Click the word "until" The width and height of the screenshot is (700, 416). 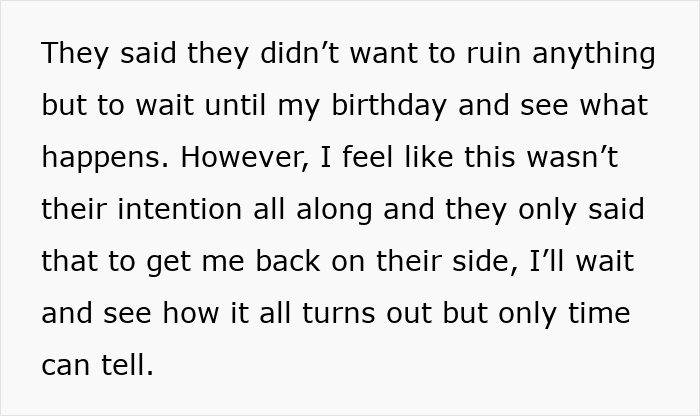point(224,106)
